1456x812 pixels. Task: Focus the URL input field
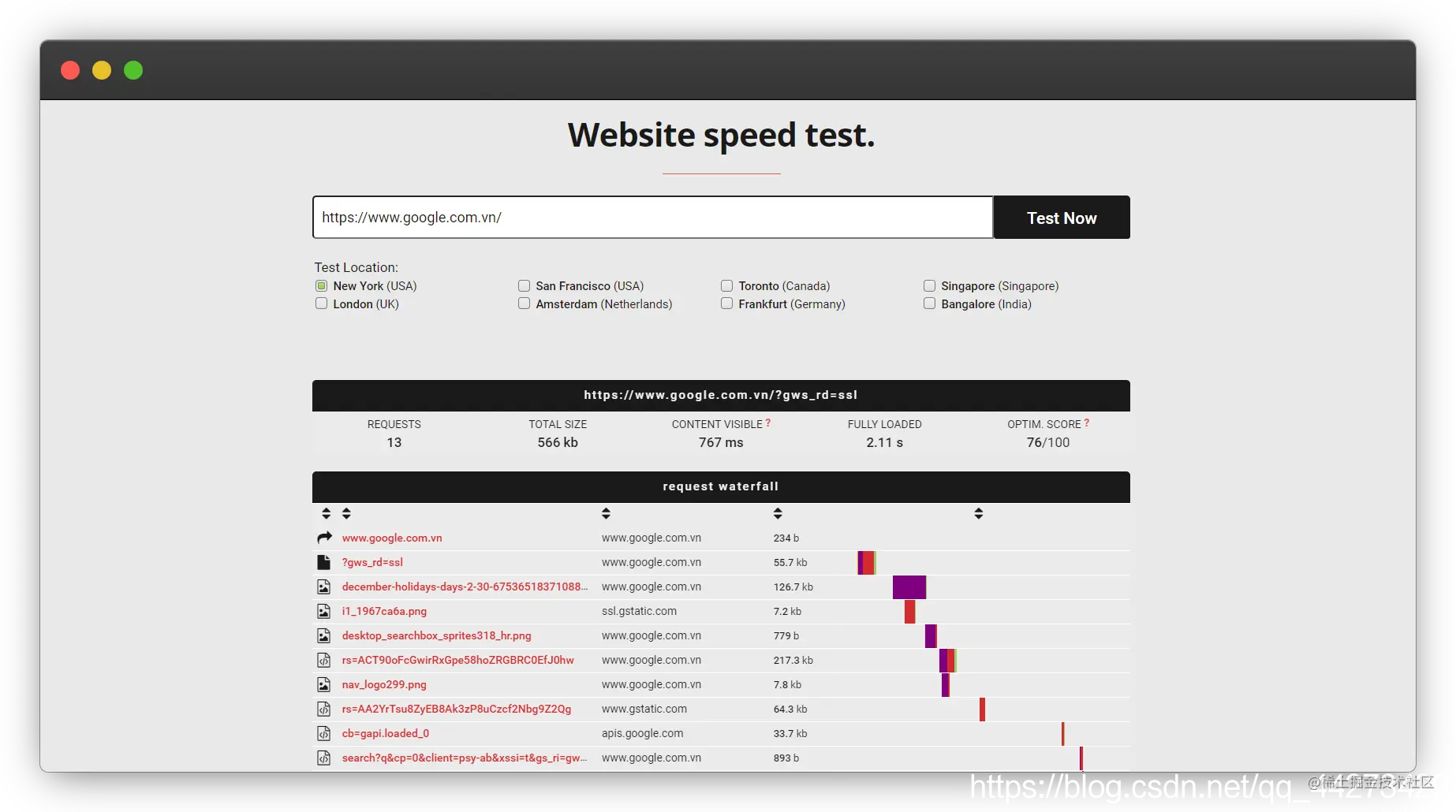[x=652, y=218]
